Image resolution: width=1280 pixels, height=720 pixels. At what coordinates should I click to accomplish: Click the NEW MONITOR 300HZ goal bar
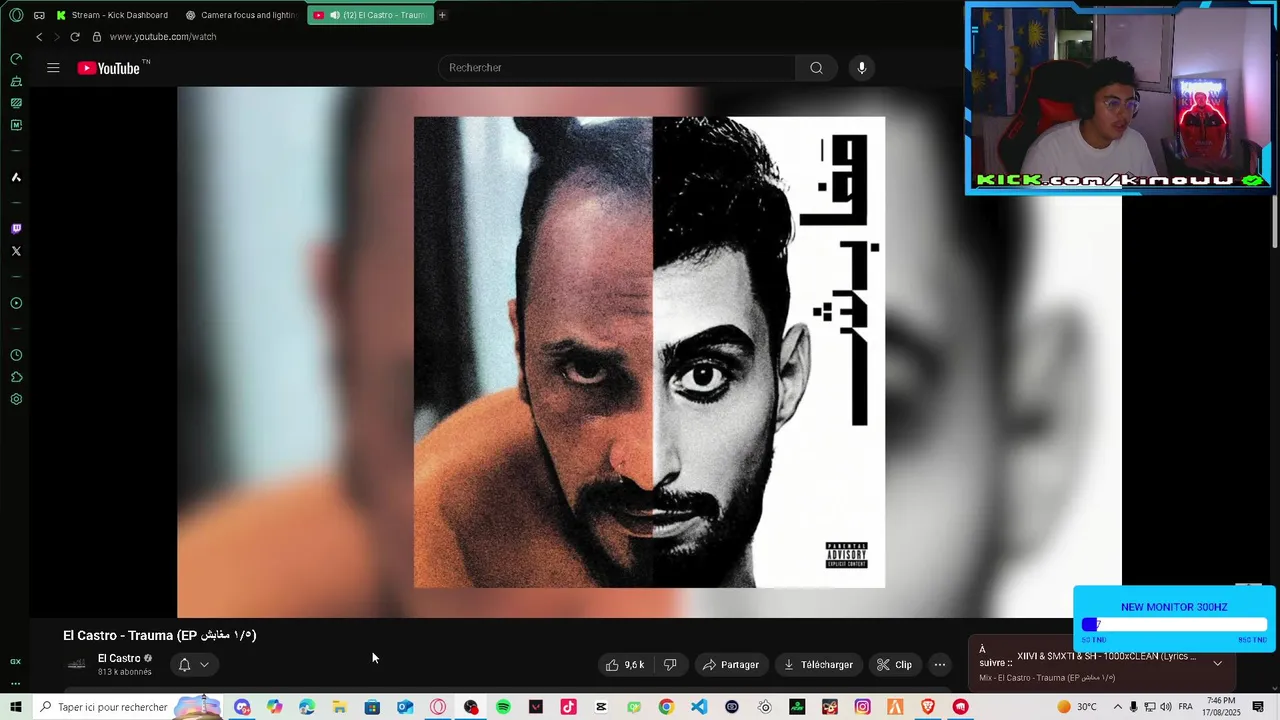coord(1174,624)
